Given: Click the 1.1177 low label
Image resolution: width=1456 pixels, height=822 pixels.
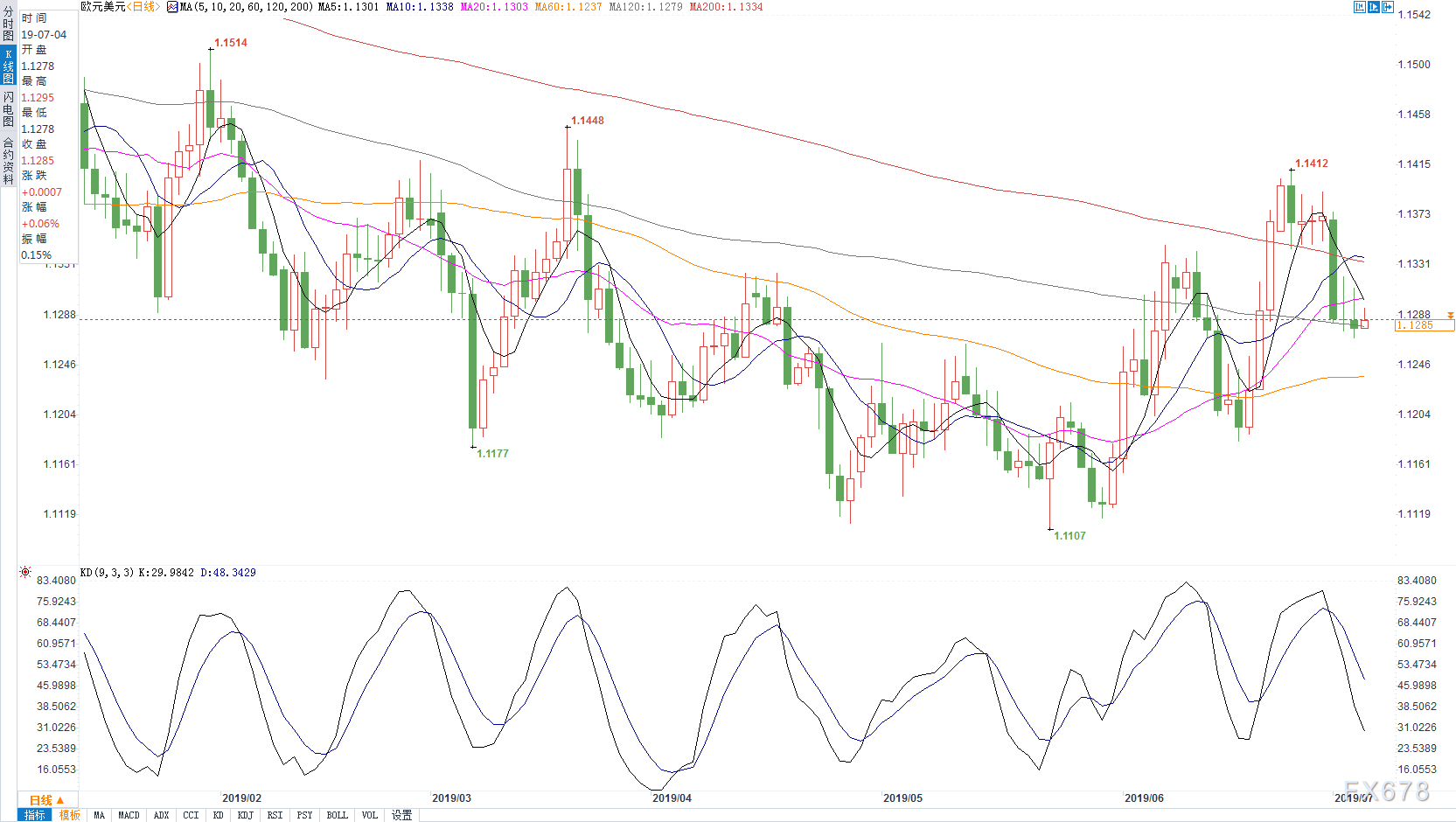Looking at the screenshot, I should (492, 453).
